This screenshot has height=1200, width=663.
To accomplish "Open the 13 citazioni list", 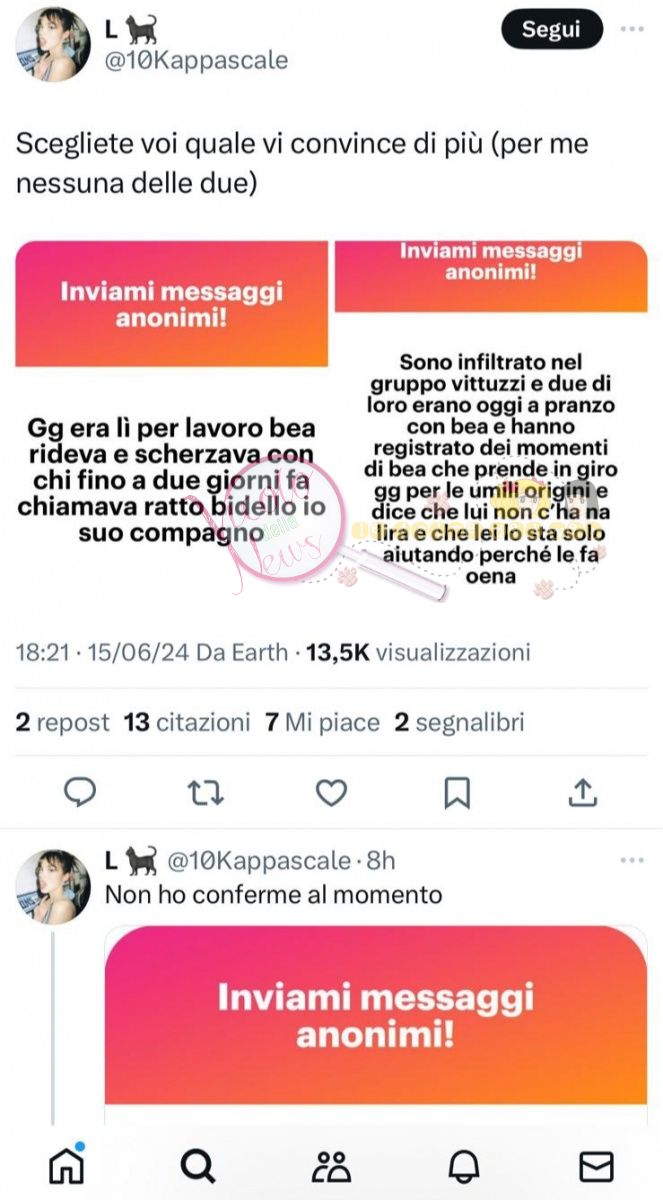I will coord(187,722).
